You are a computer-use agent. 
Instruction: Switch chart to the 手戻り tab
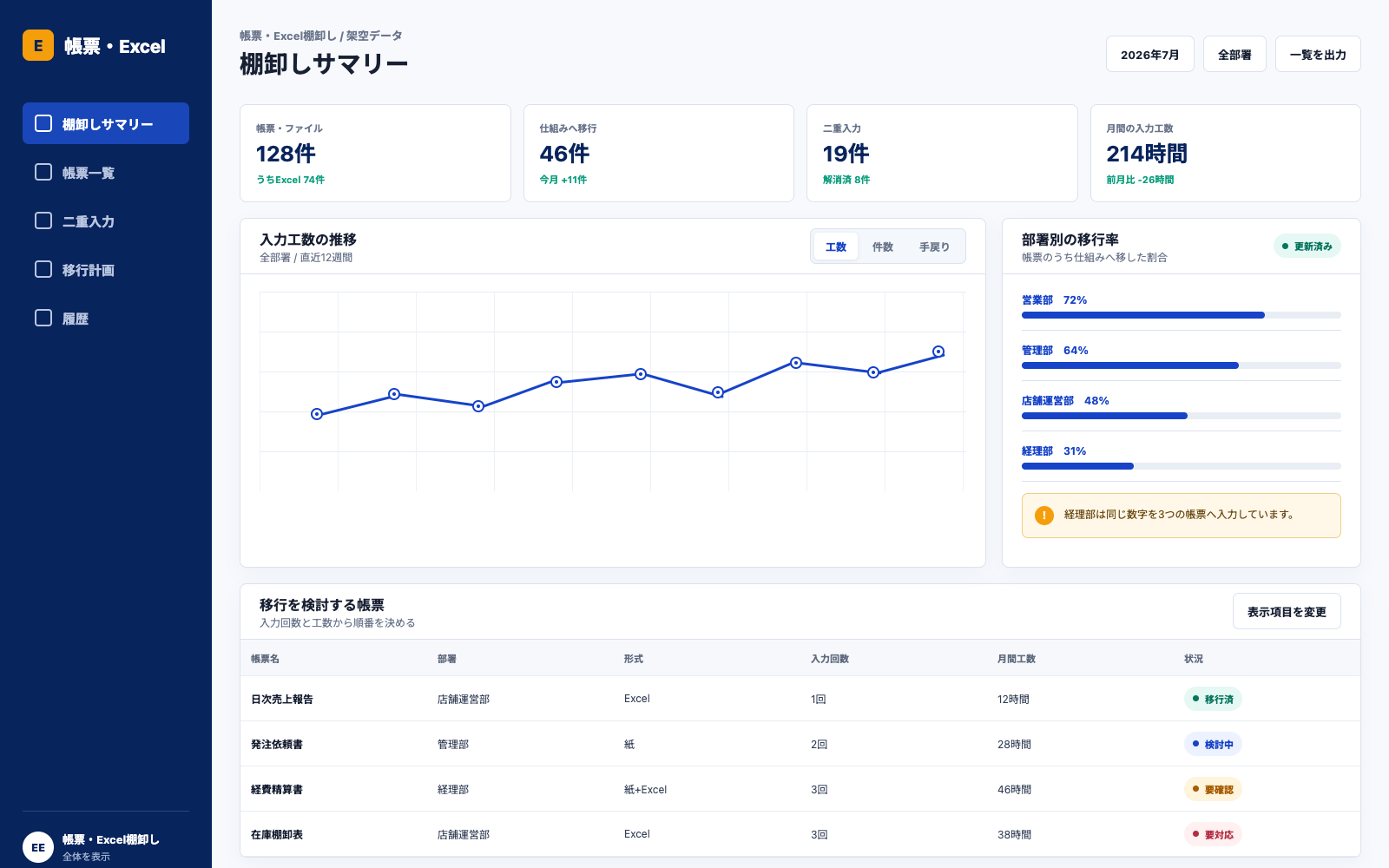934,247
